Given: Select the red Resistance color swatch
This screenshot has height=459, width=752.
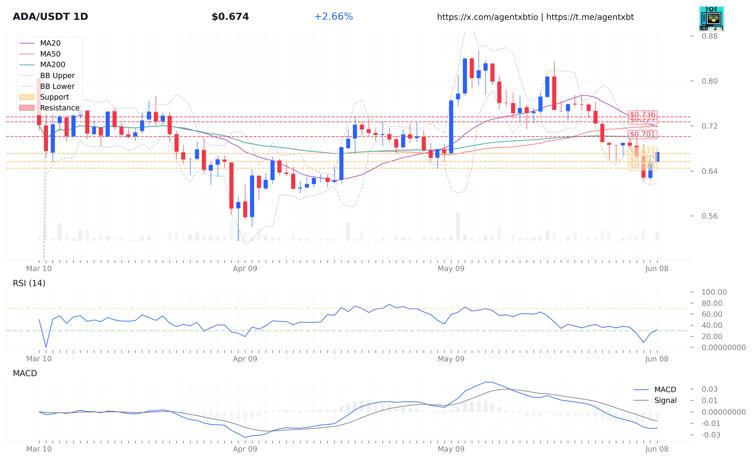Looking at the screenshot, I should pyautogui.click(x=26, y=107).
